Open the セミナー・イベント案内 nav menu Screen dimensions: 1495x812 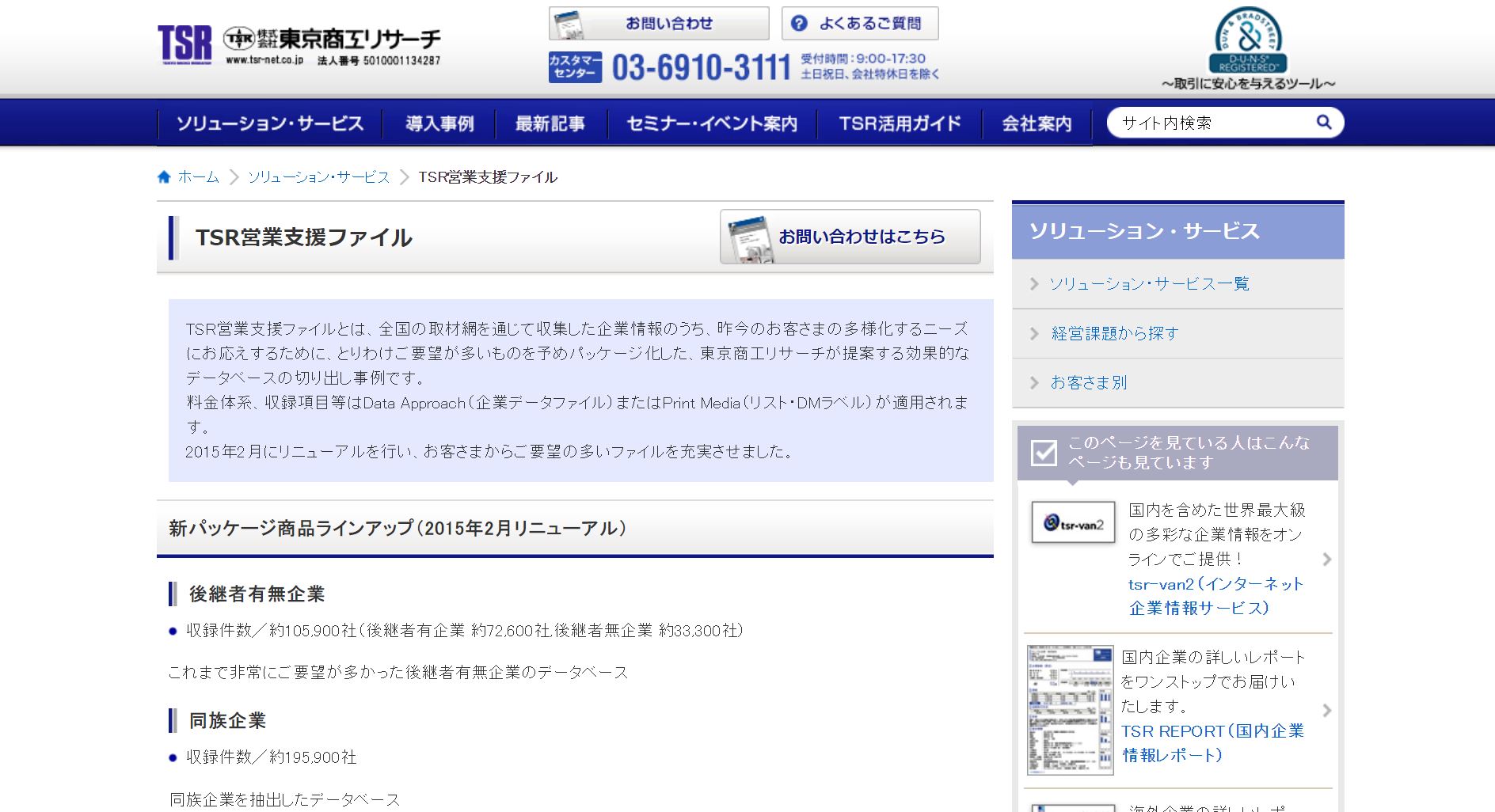[x=712, y=123]
